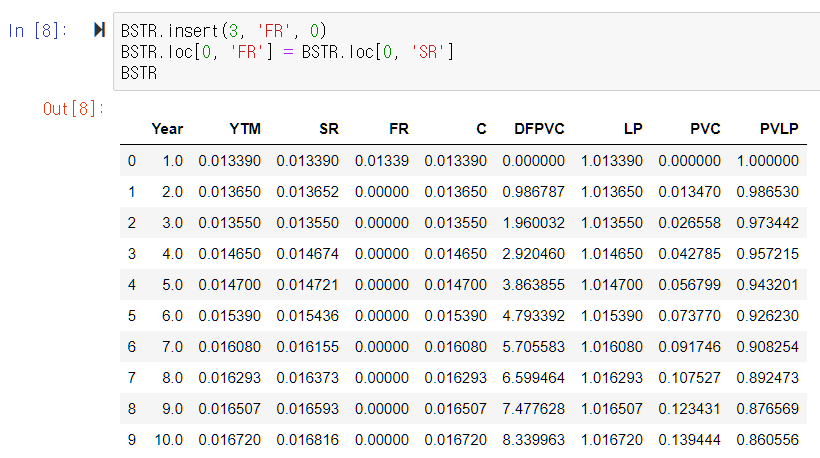Click the PVLP value 0.943201
Image resolution: width=820 pixels, height=458 pixels.
click(768, 284)
